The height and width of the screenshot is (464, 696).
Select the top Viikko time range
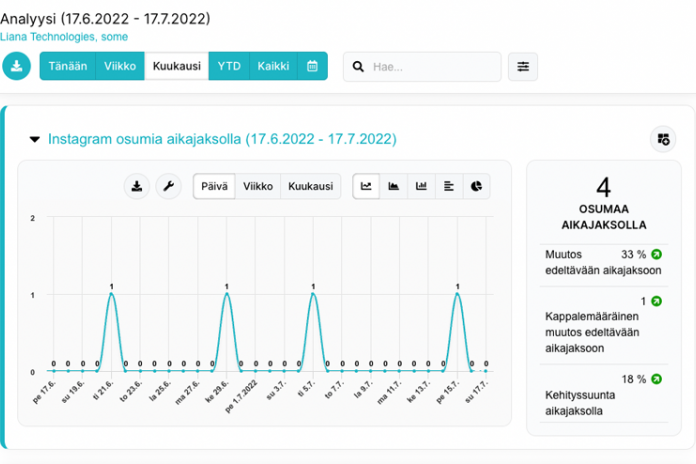(120, 67)
